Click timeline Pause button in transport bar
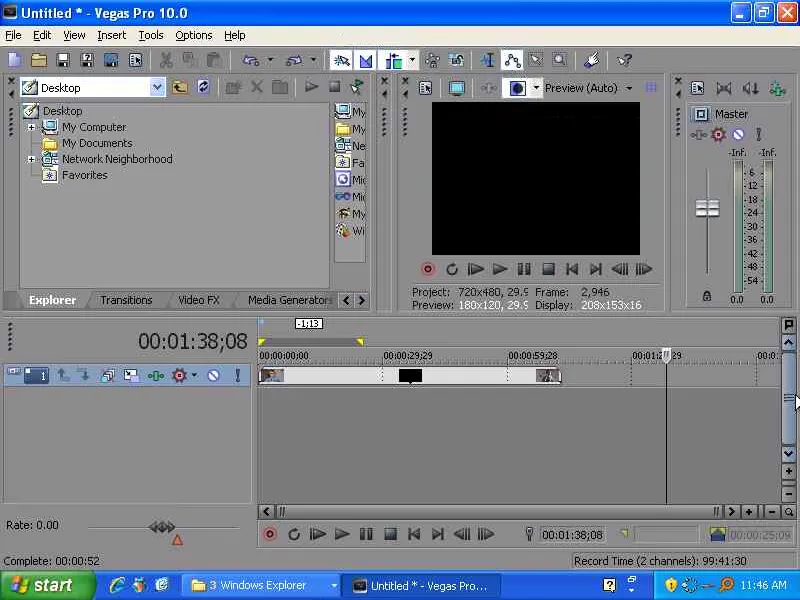Screen dimensions: 800x600 (366, 534)
